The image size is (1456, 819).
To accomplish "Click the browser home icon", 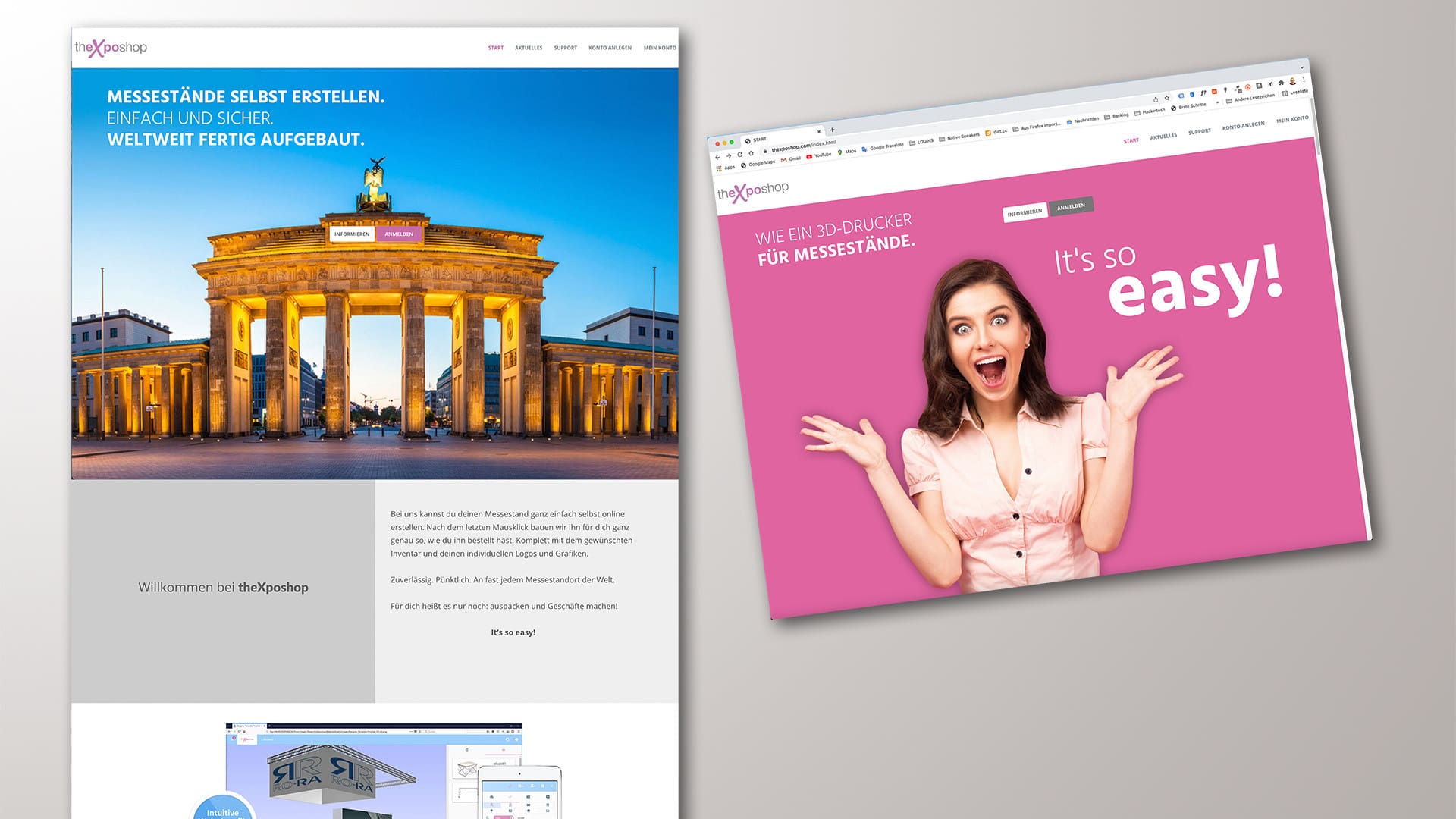I will (751, 153).
